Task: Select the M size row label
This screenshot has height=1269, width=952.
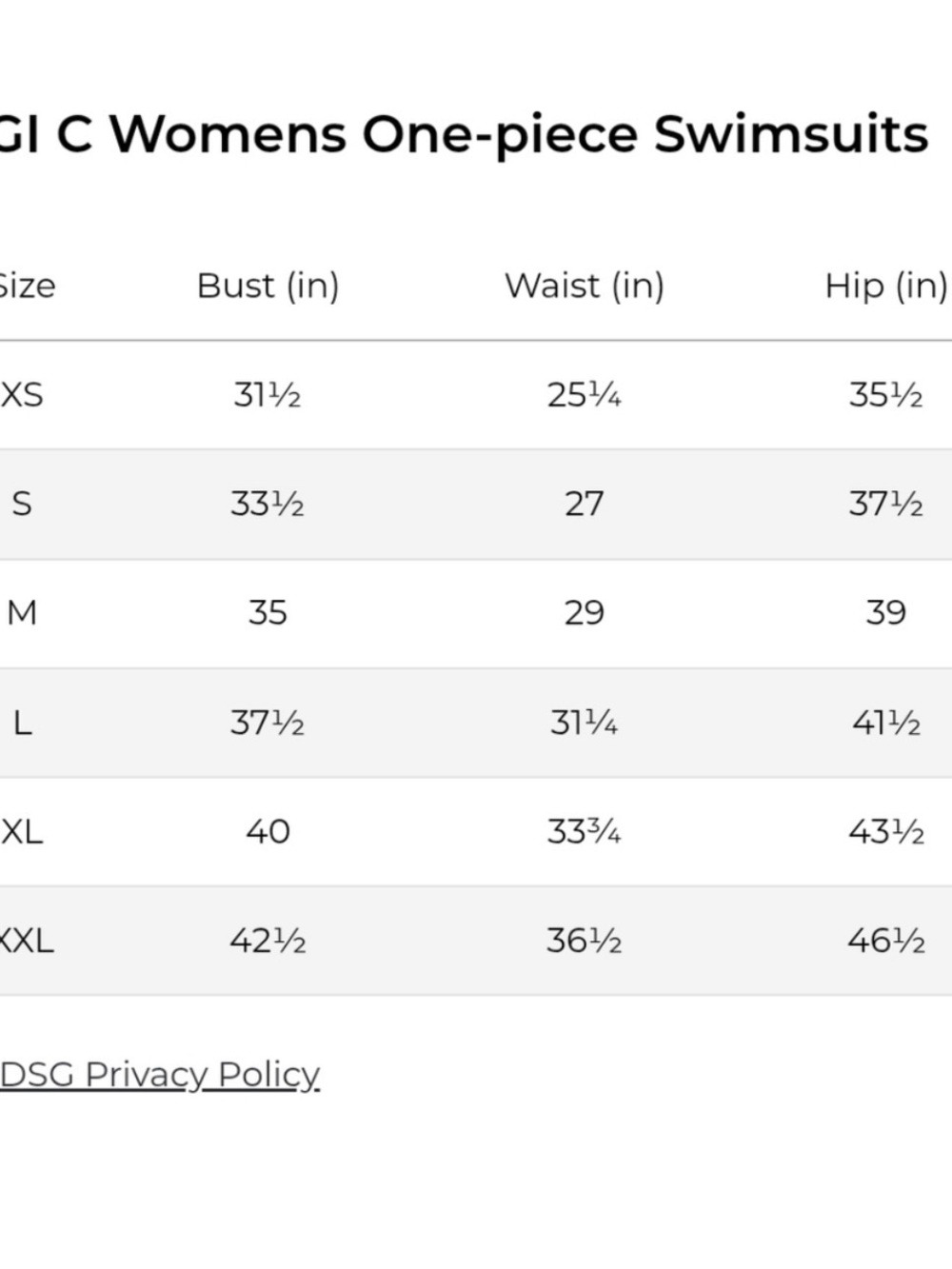Action: point(22,612)
